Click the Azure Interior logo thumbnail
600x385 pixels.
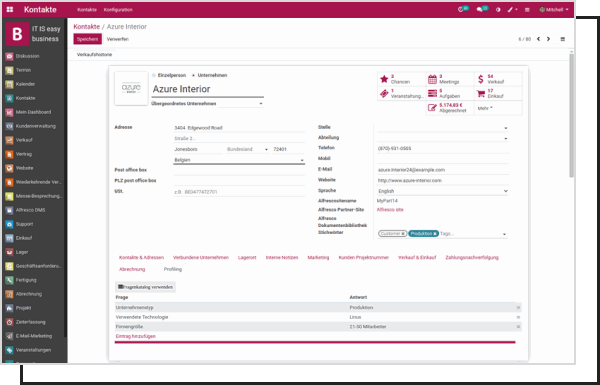coord(131,88)
